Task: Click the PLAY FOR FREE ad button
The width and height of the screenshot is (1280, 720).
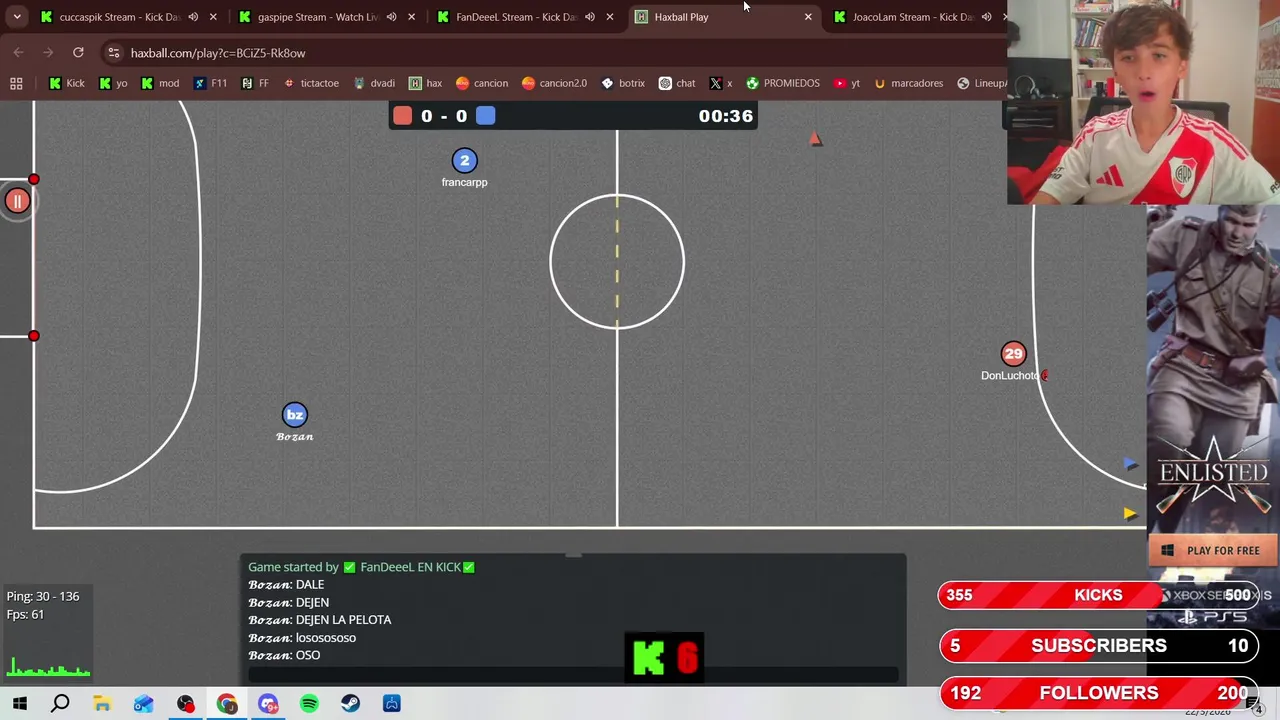Action: click(x=1214, y=550)
